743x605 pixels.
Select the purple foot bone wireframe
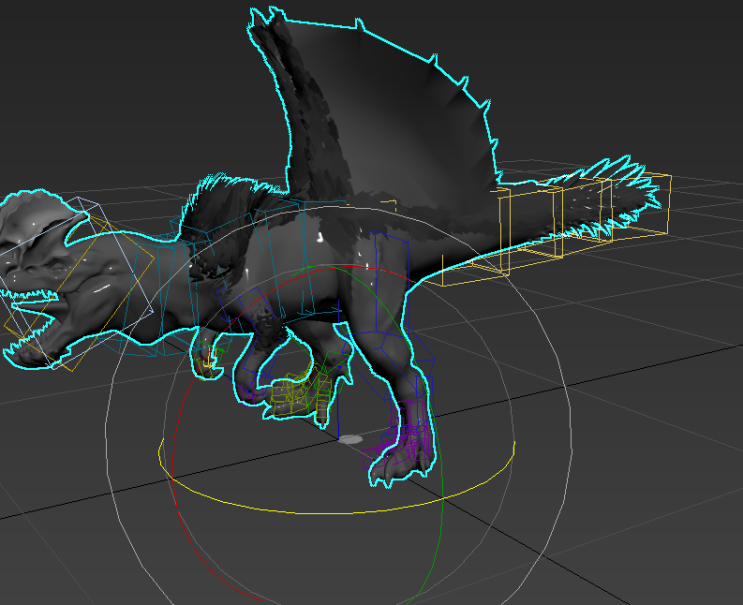[x=403, y=438]
